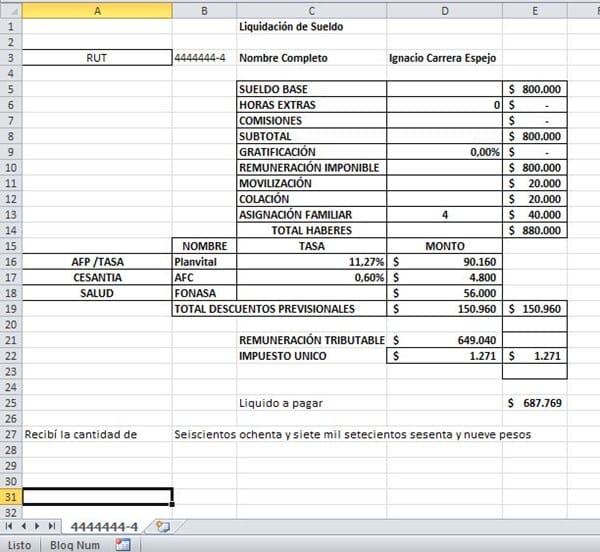Go to first sheet navigation arrow

[9, 526]
